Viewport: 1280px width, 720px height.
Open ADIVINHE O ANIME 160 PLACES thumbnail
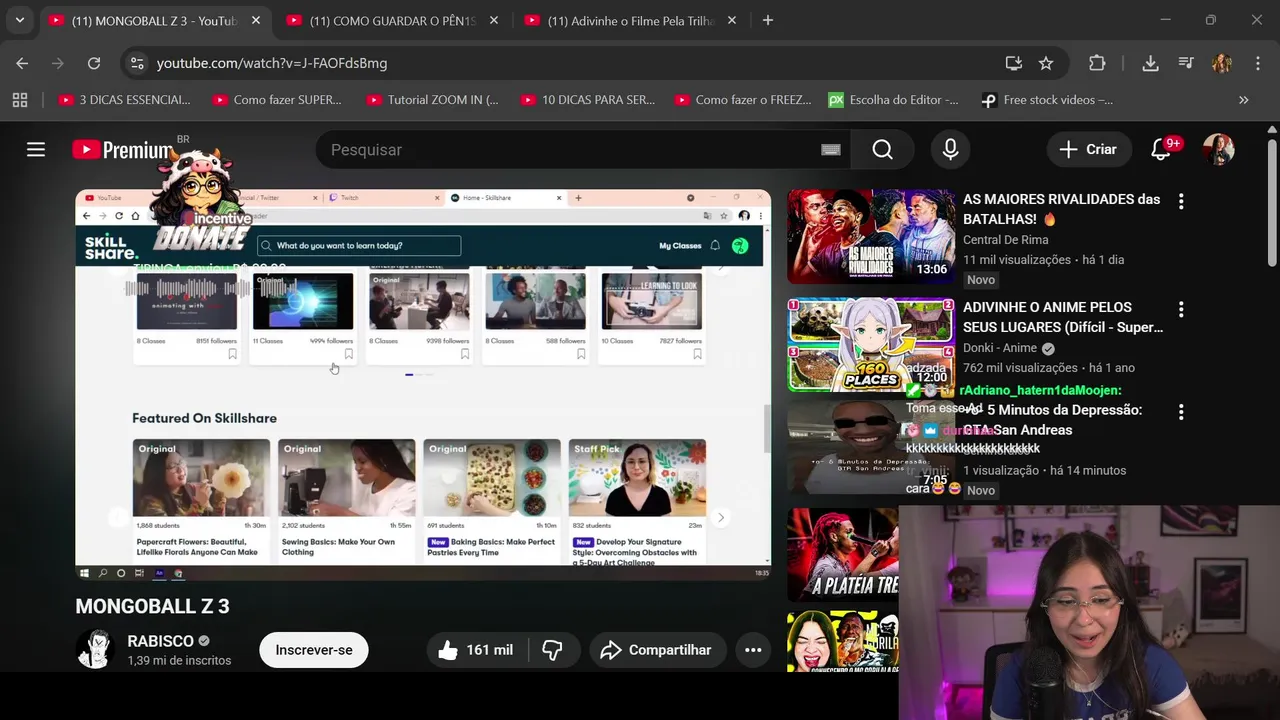871,345
